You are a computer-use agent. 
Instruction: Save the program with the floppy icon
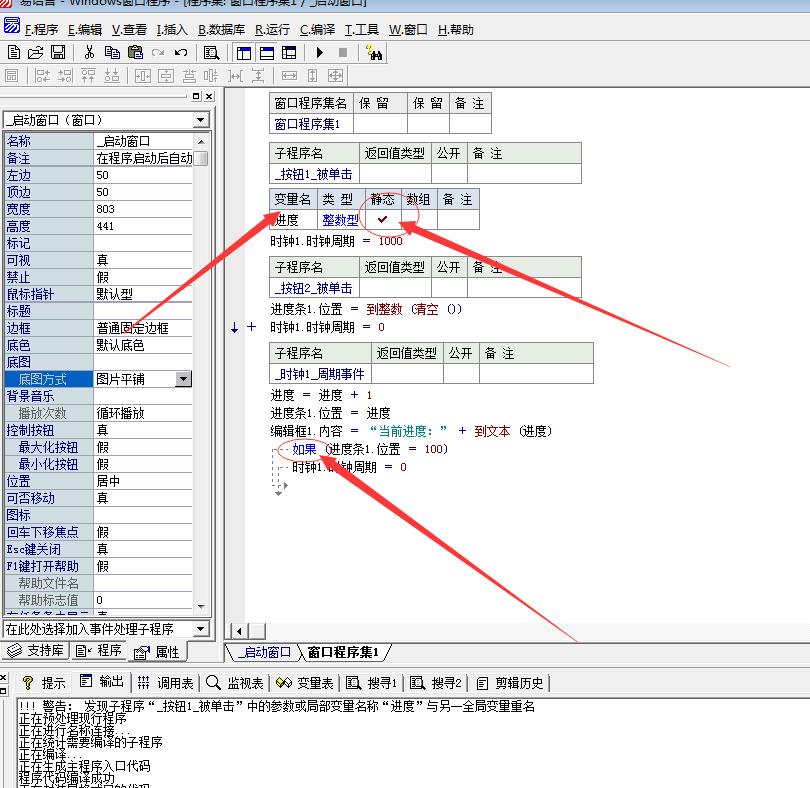point(57,52)
